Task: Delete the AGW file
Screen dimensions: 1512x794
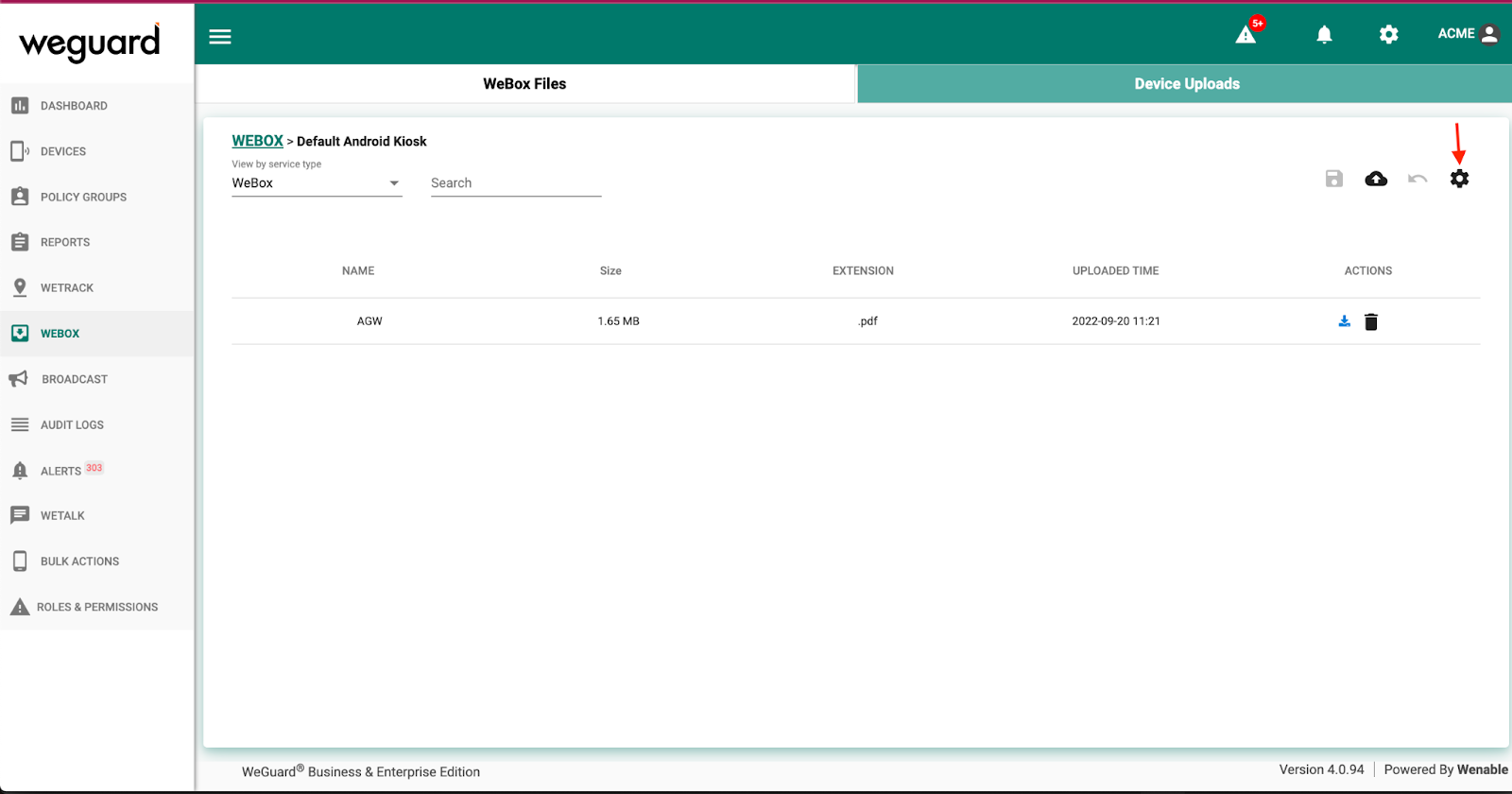Action: coord(1371,322)
